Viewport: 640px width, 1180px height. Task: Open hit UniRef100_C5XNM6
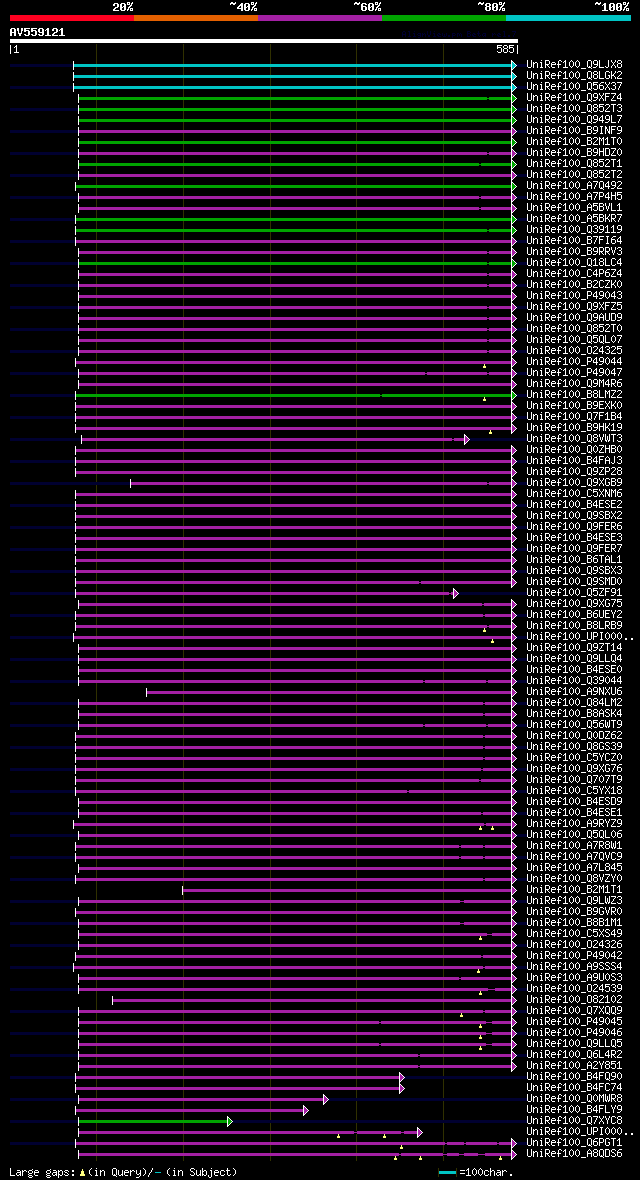pos(574,494)
